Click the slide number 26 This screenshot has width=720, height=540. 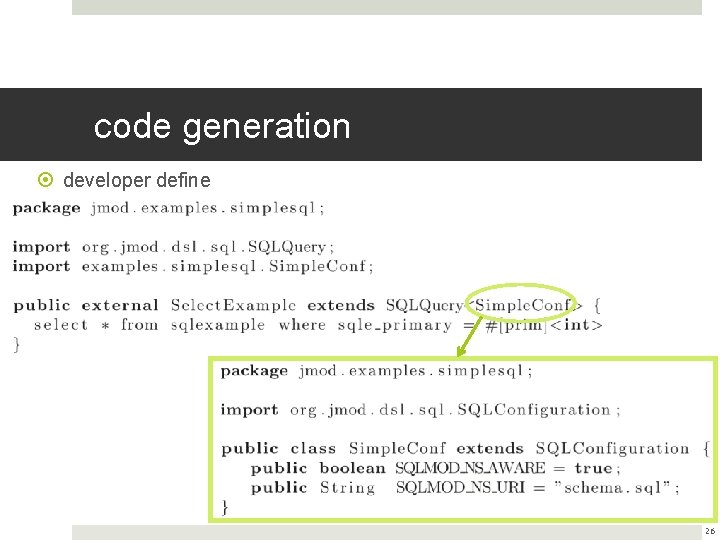(x=709, y=531)
